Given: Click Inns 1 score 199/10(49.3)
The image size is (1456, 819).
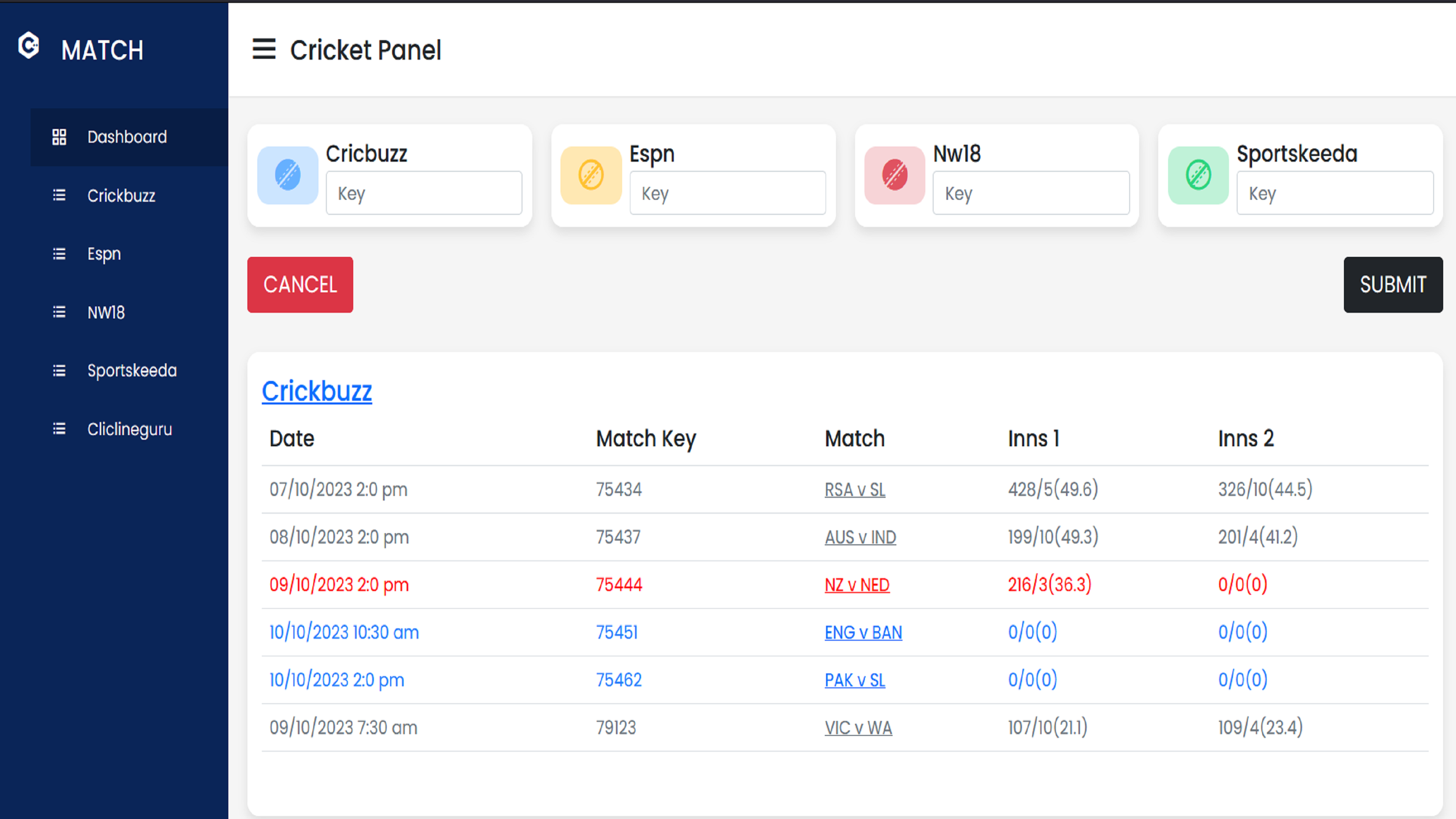Looking at the screenshot, I should pos(1053,537).
